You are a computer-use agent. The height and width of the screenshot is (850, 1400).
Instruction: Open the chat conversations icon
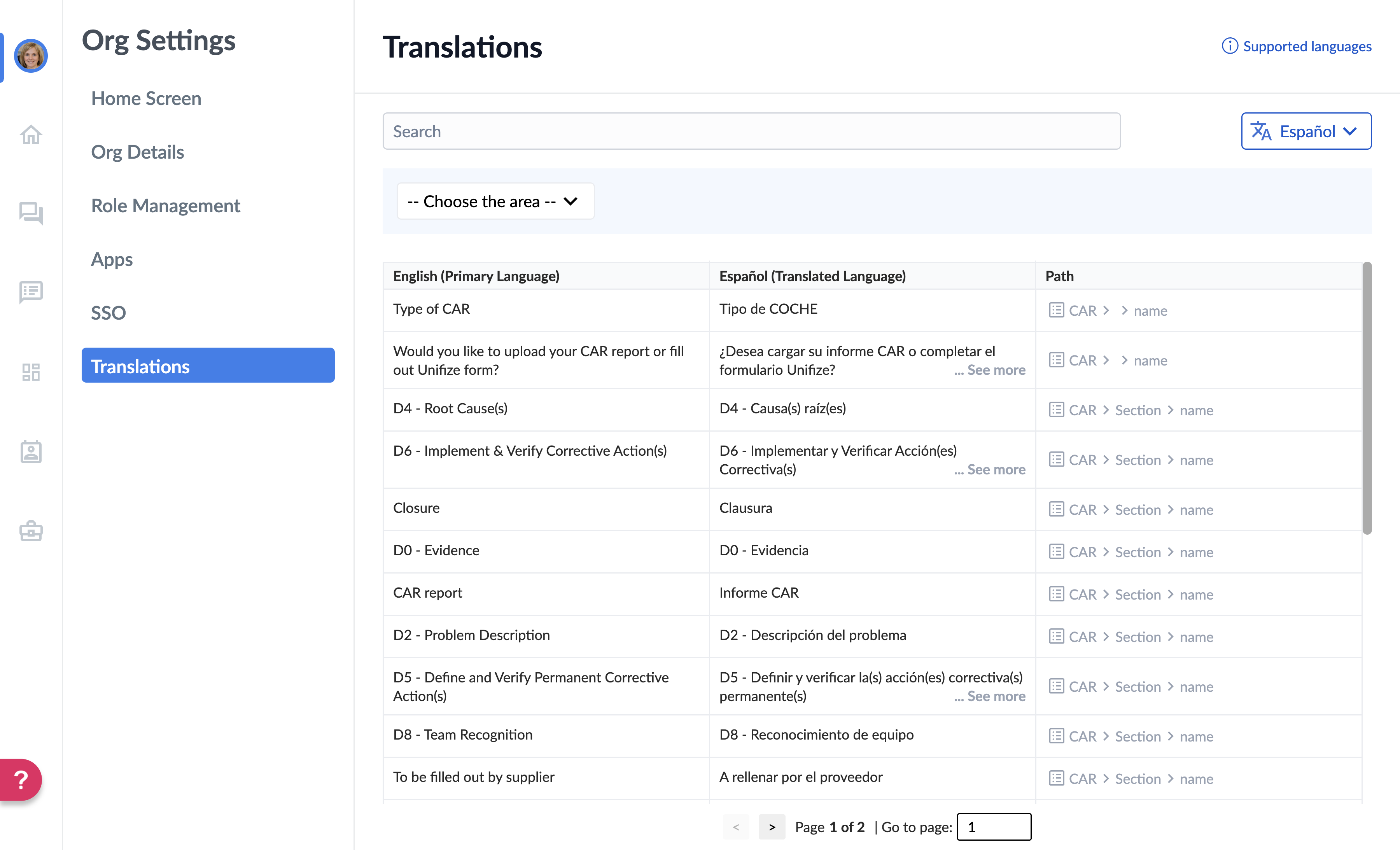tap(31, 213)
